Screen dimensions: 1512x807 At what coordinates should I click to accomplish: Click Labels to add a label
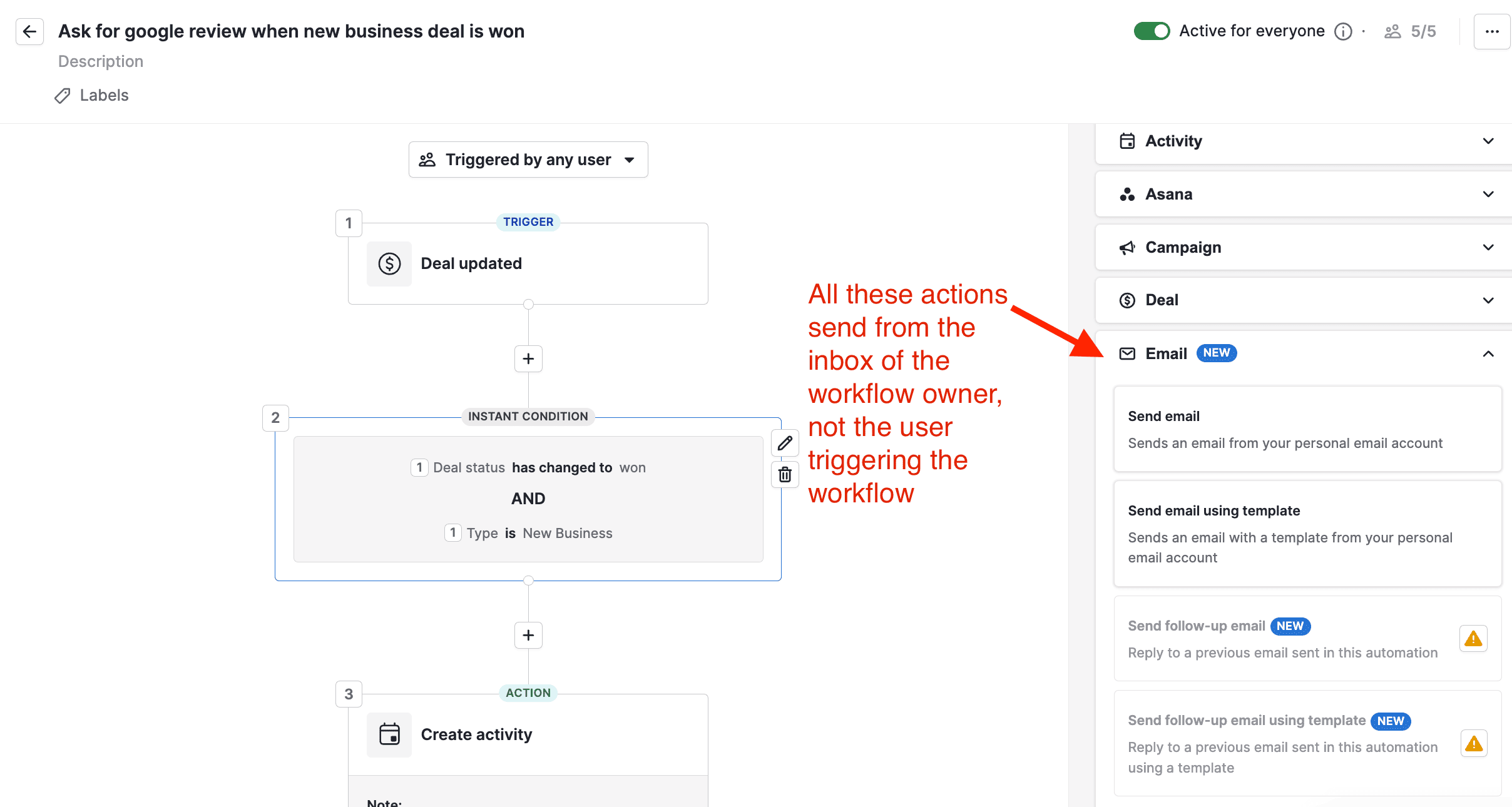tap(104, 96)
